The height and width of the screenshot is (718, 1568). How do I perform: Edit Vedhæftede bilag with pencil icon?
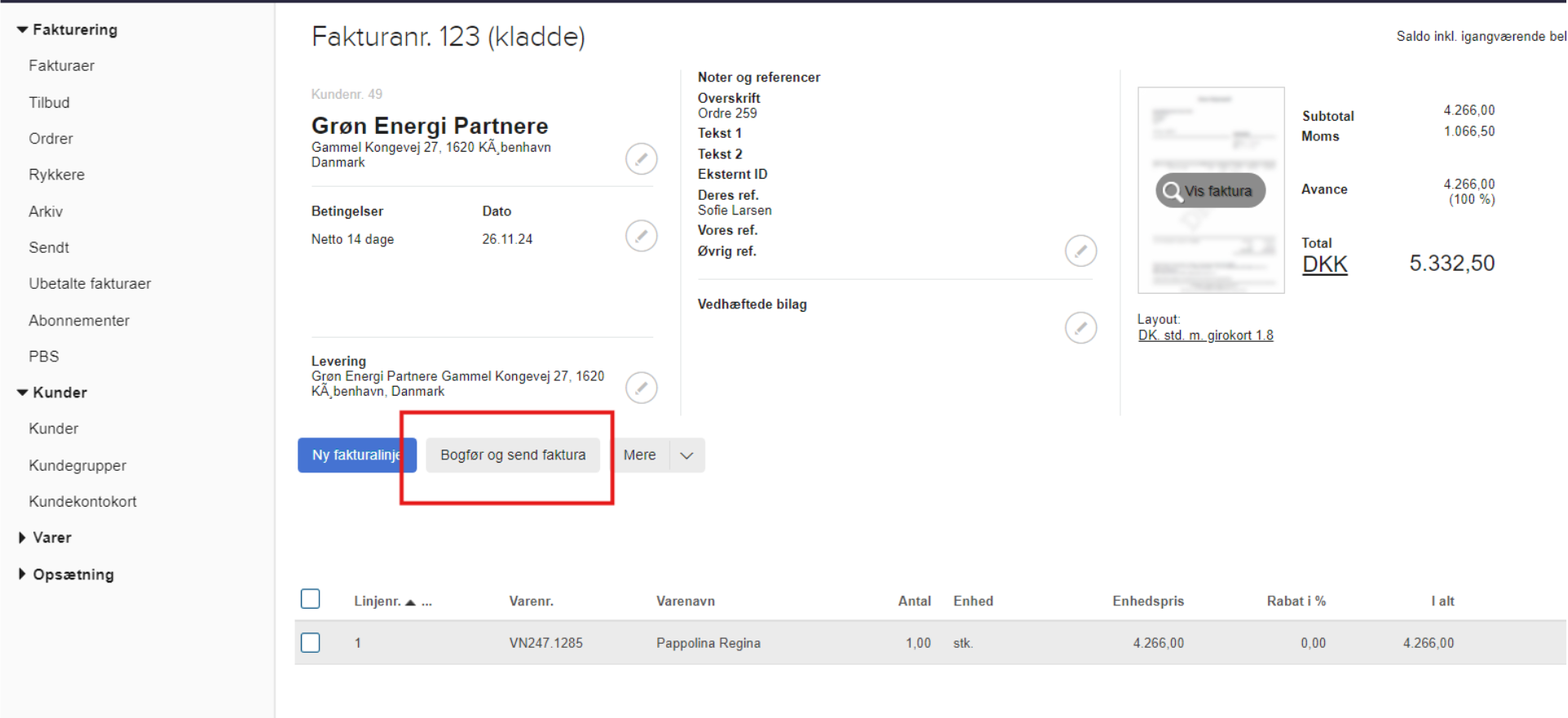(1080, 328)
